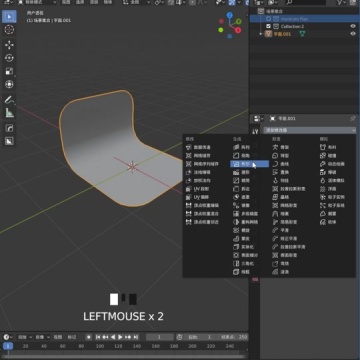Click the Start (起始) frame field
This screenshot has width=360, height=360.
pos(201,337)
